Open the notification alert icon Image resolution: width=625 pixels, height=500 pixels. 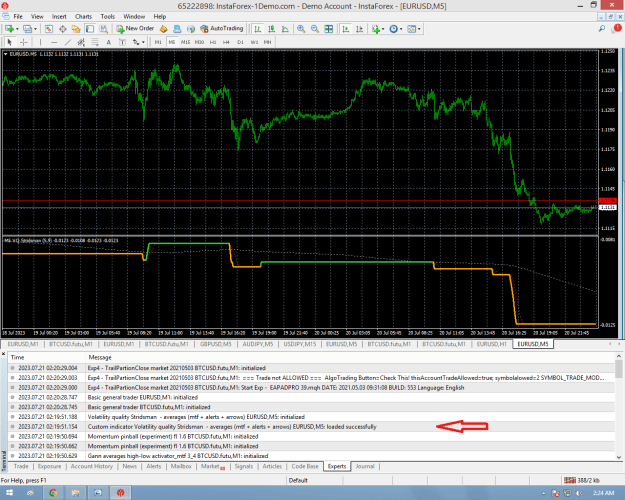616,29
